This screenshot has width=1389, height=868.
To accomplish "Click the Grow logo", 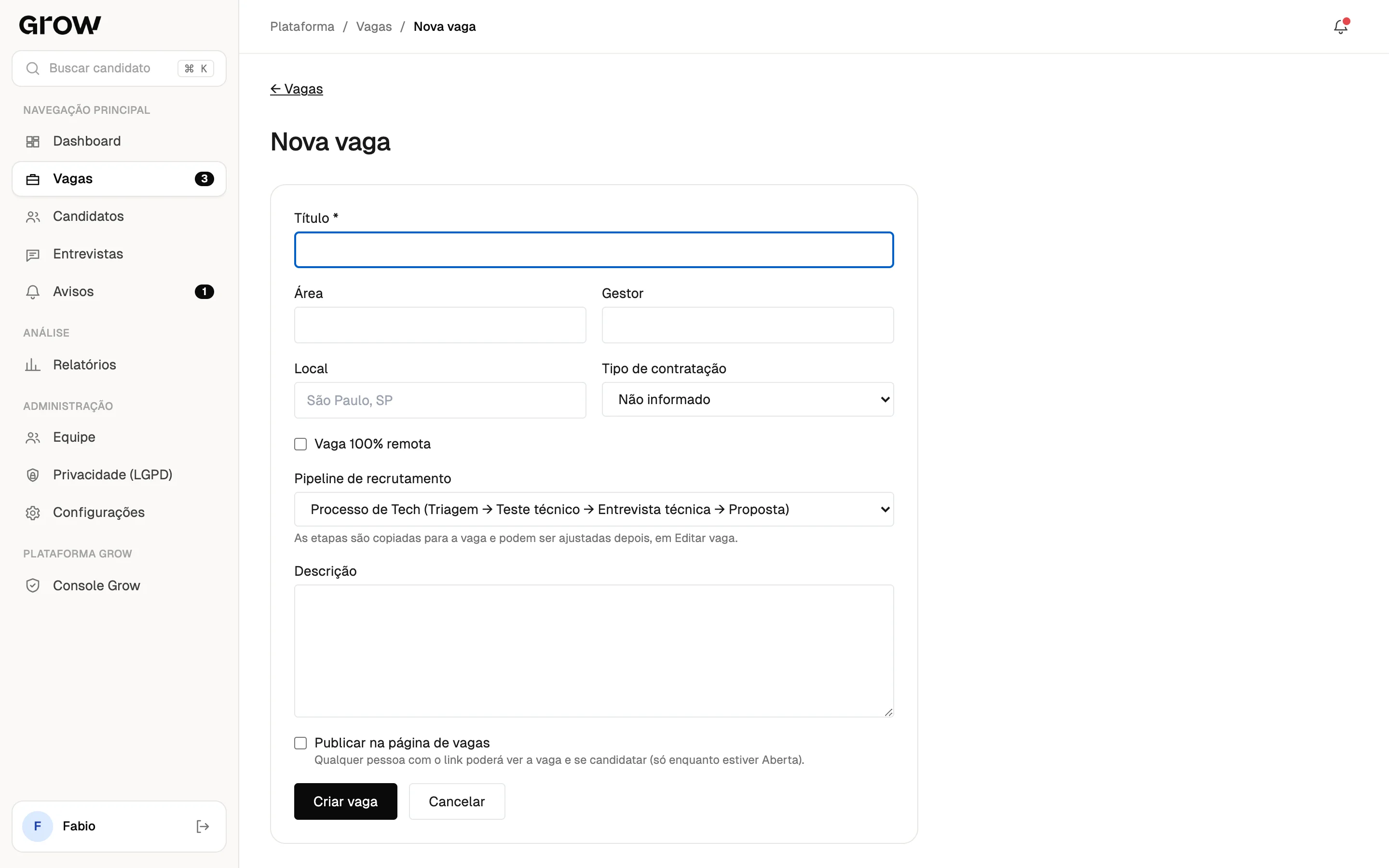I will [x=60, y=25].
